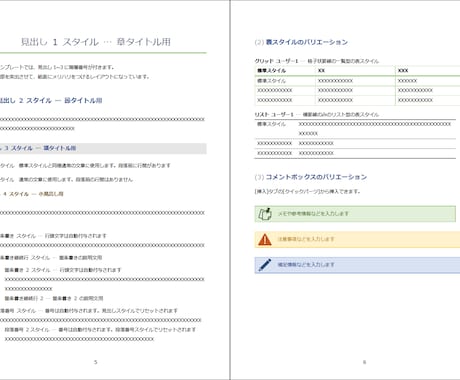Select the blue supplementary comment box
The image size is (460, 380).
pyautogui.click(x=357, y=265)
